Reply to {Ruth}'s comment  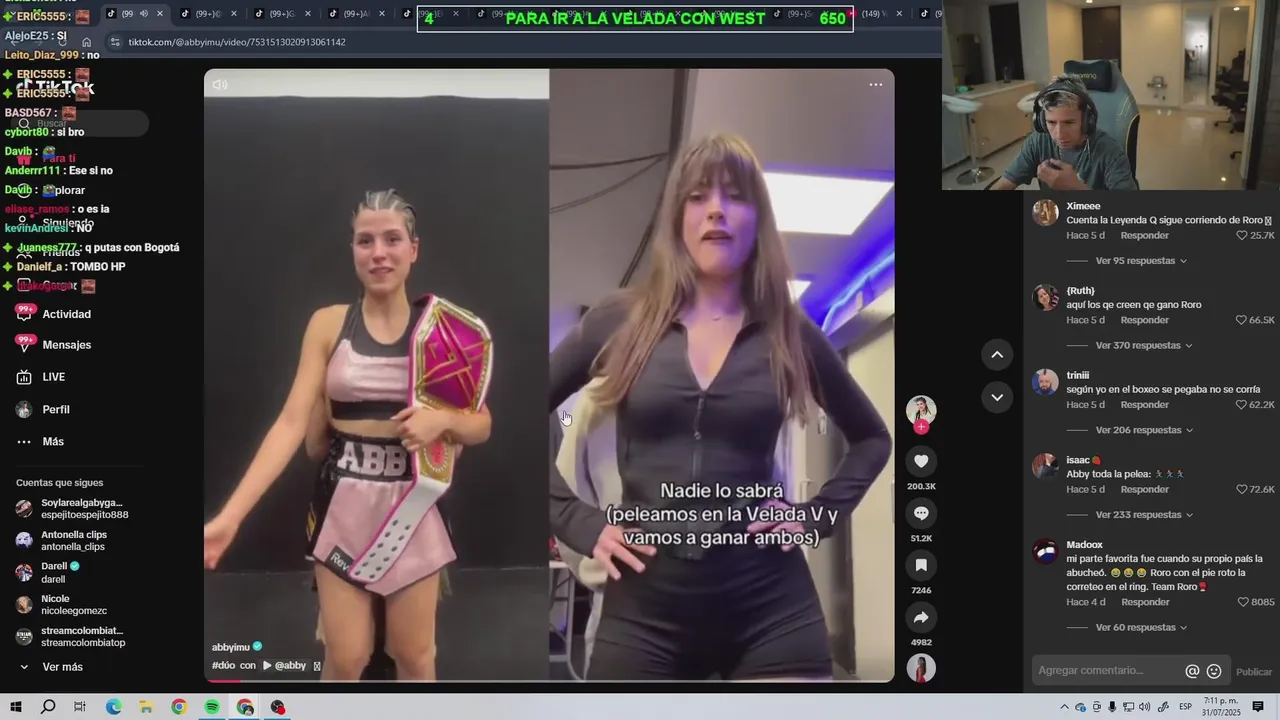tap(1144, 320)
